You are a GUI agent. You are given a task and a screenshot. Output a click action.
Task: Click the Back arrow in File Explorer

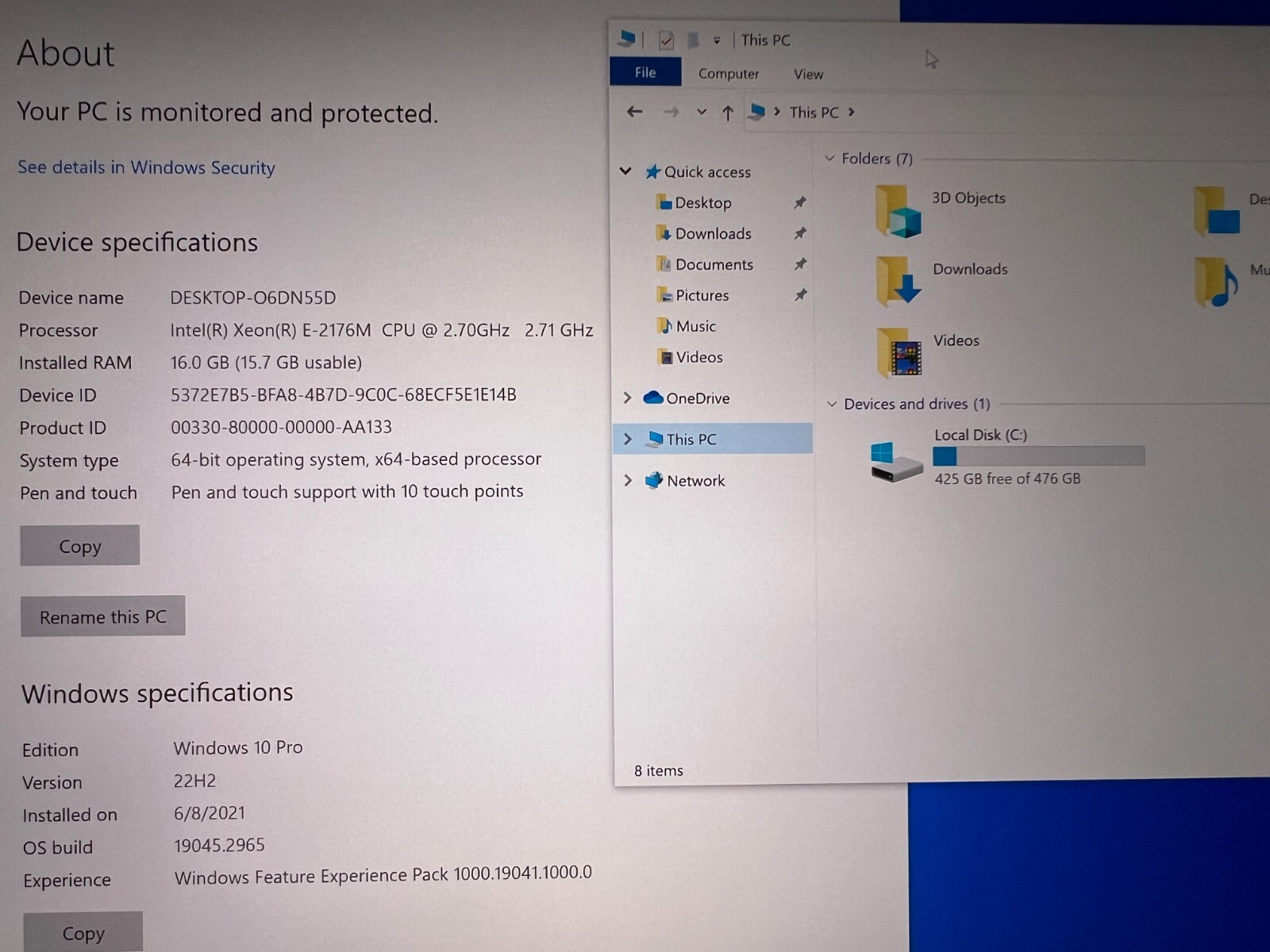click(634, 112)
